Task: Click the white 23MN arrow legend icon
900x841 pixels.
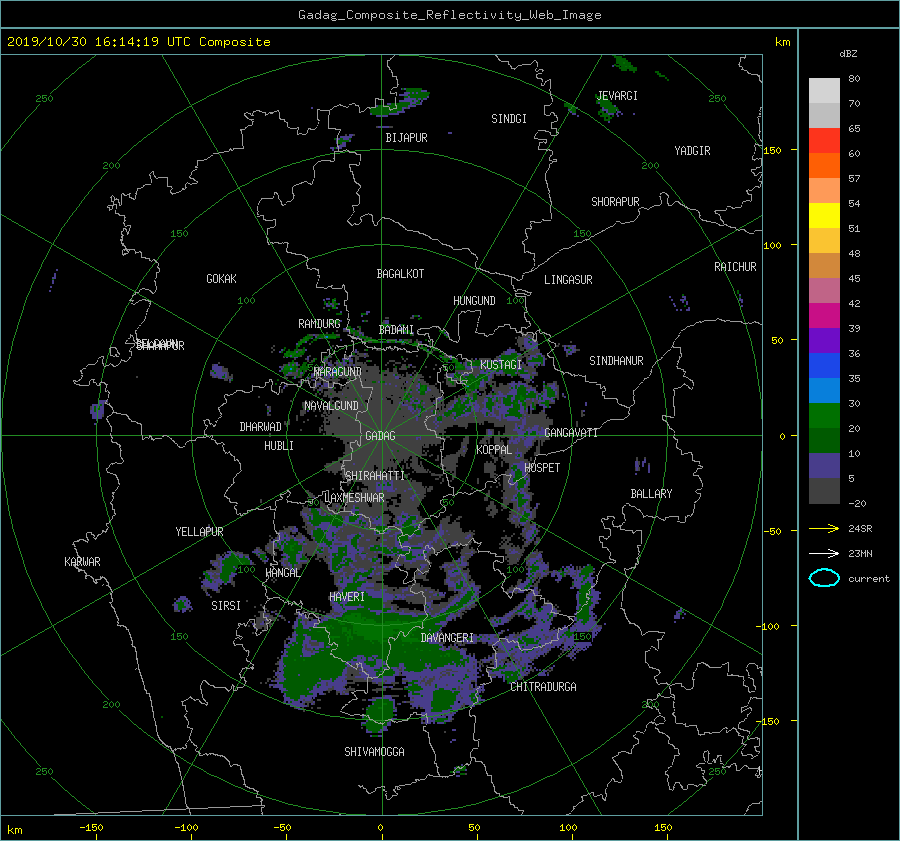Action: 824,553
